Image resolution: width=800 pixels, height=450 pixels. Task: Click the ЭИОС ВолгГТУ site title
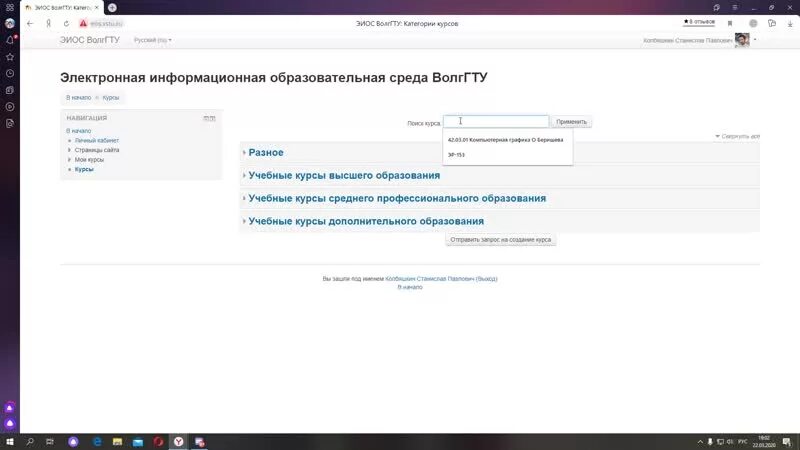pyautogui.click(x=90, y=40)
